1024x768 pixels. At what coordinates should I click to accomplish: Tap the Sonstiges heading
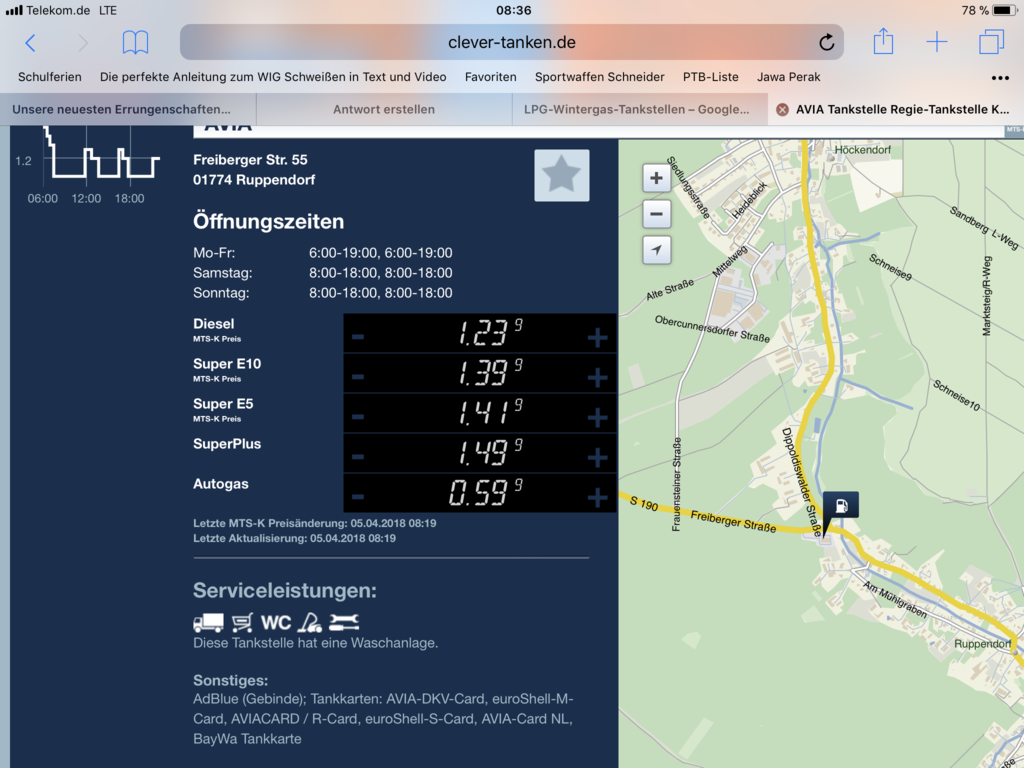point(231,680)
